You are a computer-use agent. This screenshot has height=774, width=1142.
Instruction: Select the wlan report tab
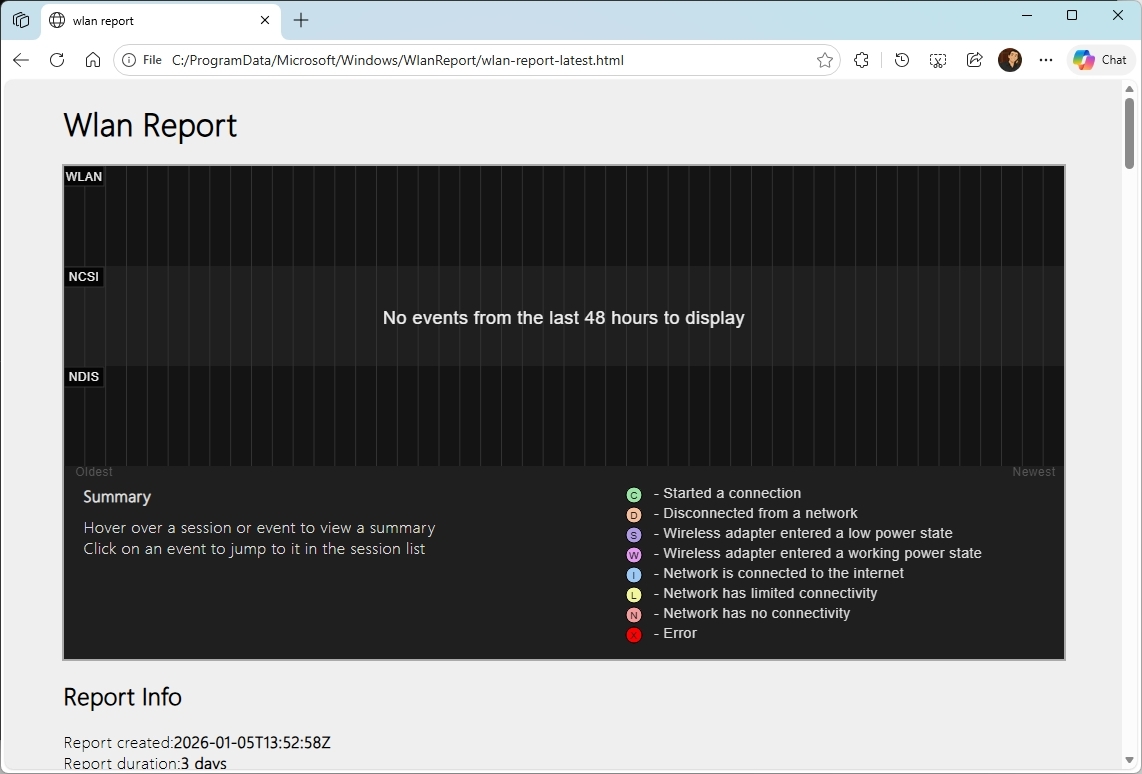[160, 20]
